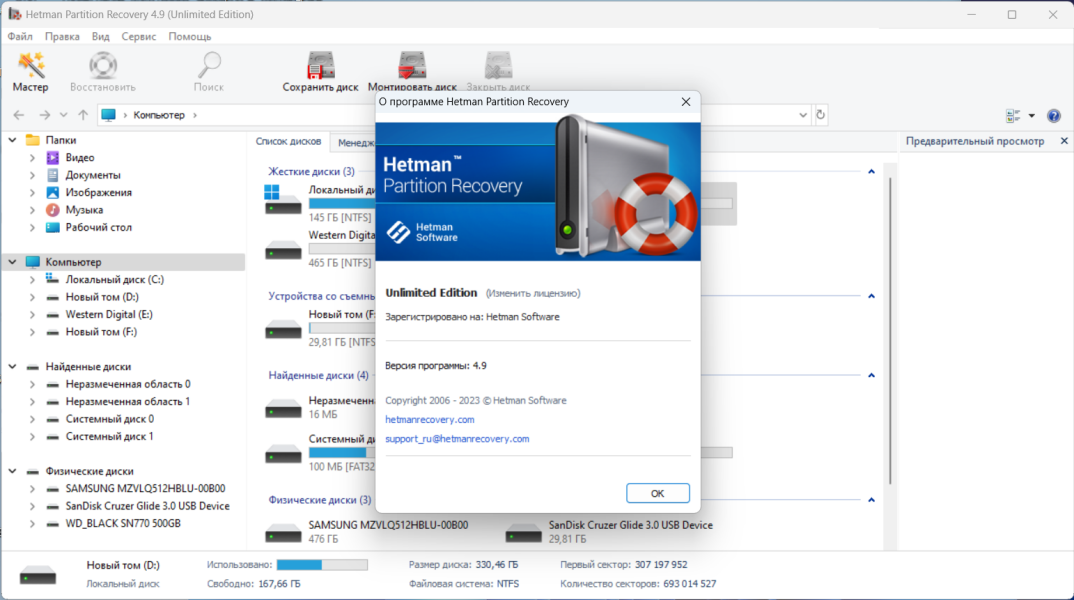Switch to the Список дисков tab
The height and width of the screenshot is (600, 1074).
point(288,141)
